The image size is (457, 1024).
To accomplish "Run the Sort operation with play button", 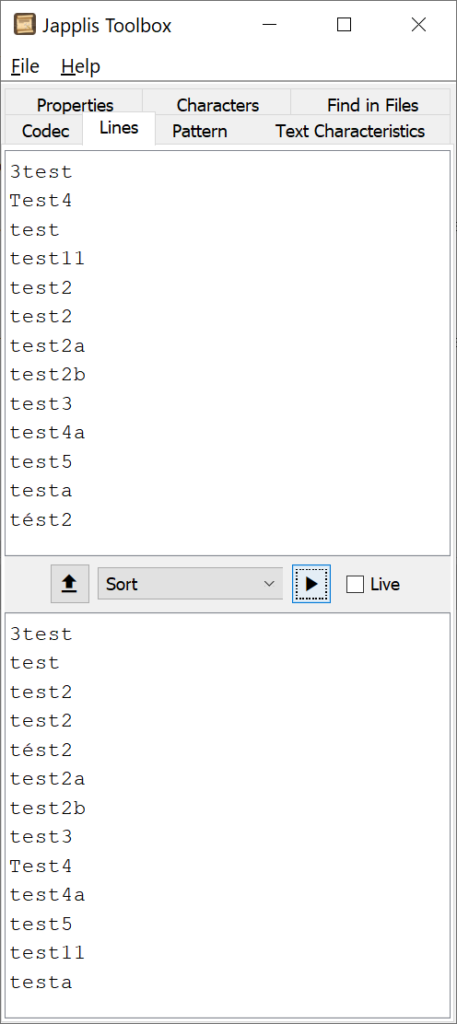I will [x=311, y=584].
